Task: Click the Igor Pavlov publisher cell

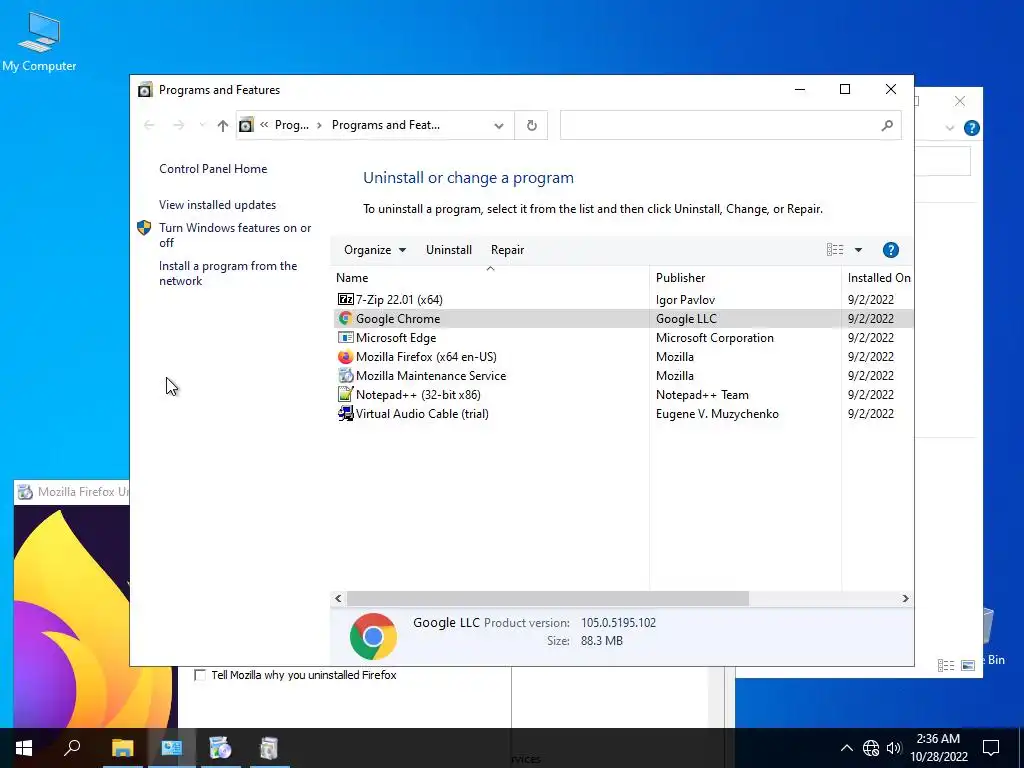Action: pos(685,300)
